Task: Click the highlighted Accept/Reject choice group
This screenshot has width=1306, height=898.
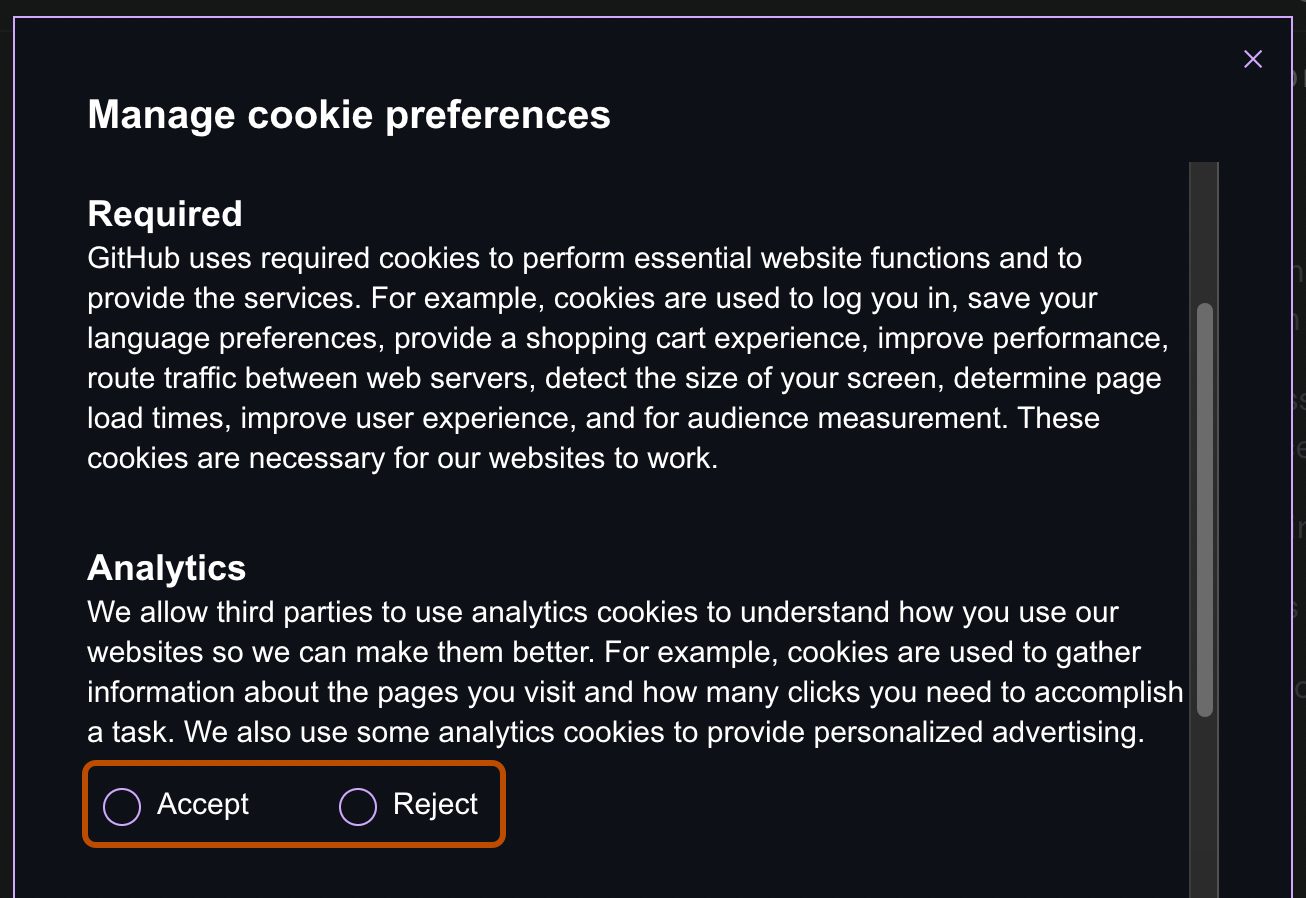Action: pyautogui.click(x=293, y=804)
